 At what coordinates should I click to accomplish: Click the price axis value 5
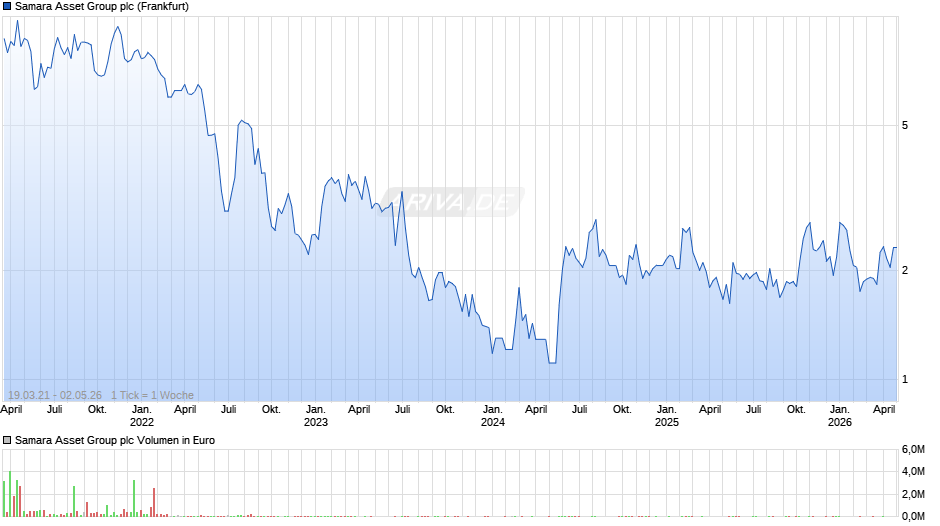[905, 125]
